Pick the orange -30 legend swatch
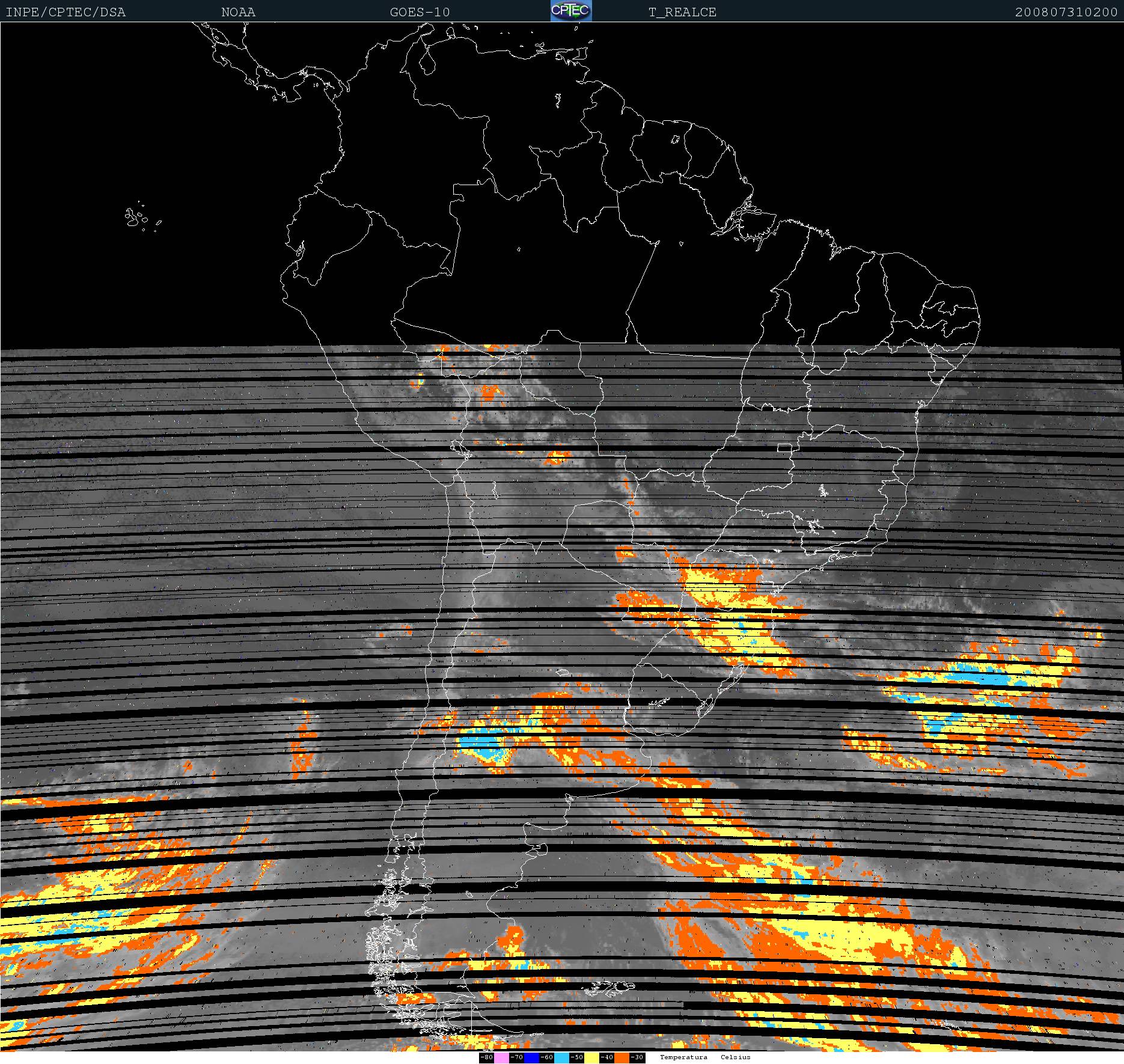 click(622, 1057)
